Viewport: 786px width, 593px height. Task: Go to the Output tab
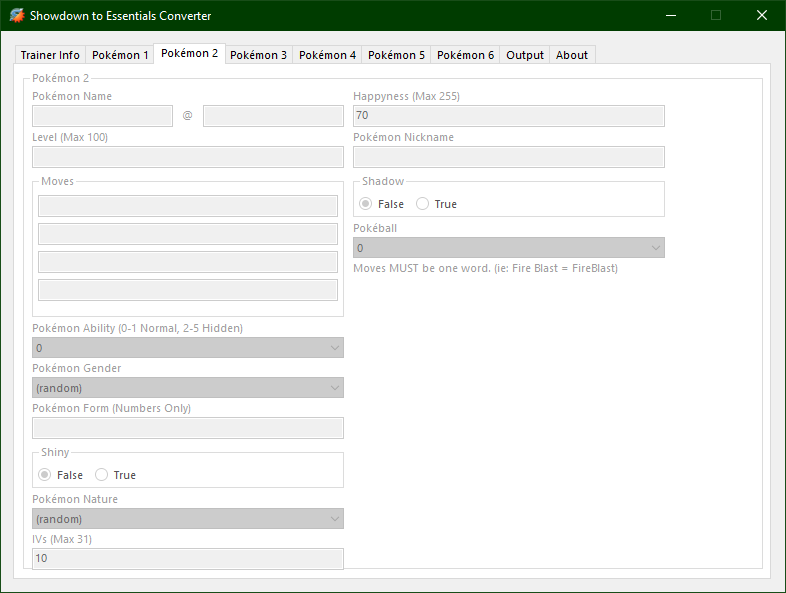[x=525, y=55]
